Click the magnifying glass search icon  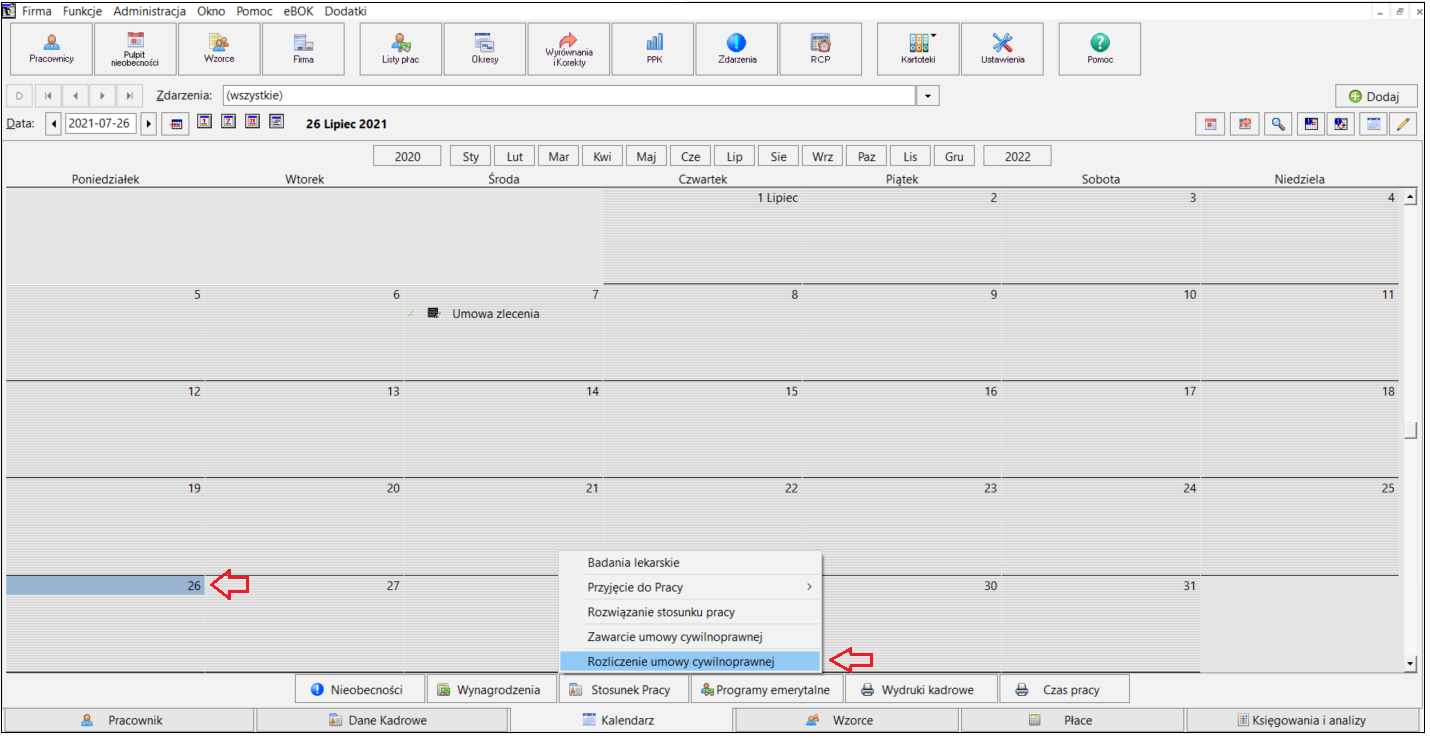pyautogui.click(x=1278, y=124)
